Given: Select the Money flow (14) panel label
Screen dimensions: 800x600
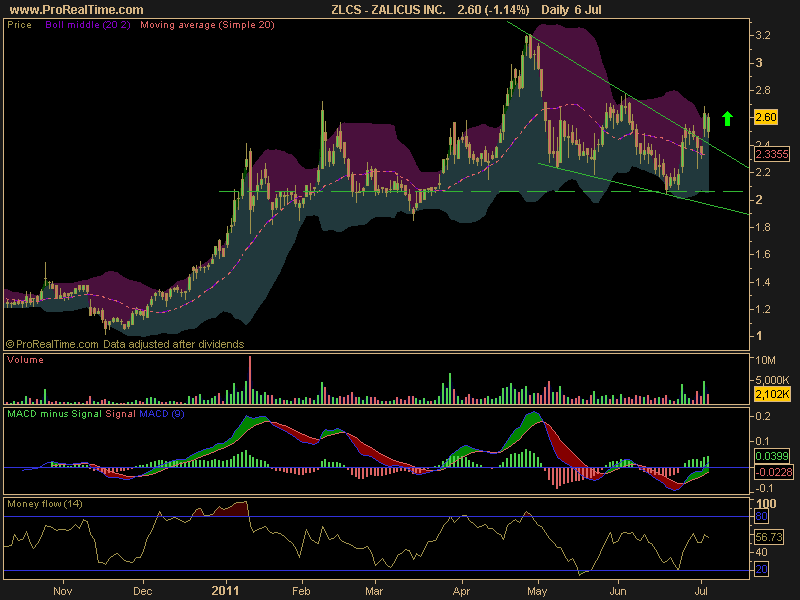Looking at the screenshot, I should (45, 504).
